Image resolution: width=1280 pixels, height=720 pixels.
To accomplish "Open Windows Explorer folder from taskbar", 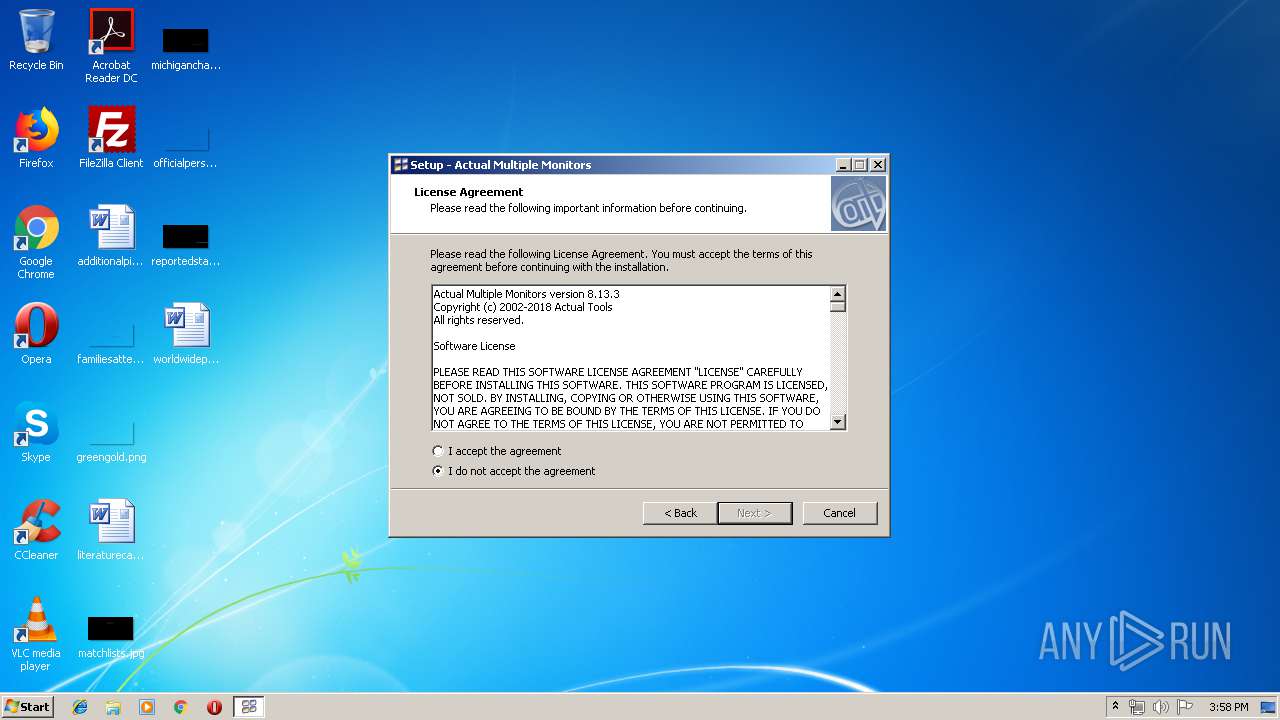I will pyautogui.click(x=113, y=707).
